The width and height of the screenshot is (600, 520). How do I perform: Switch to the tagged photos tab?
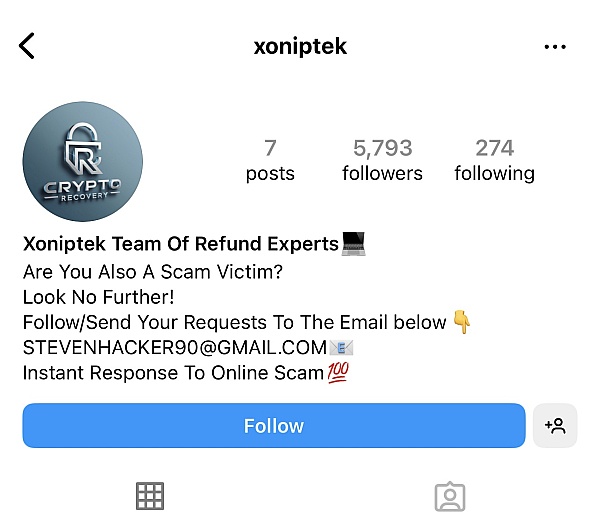click(x=450, y=497)
